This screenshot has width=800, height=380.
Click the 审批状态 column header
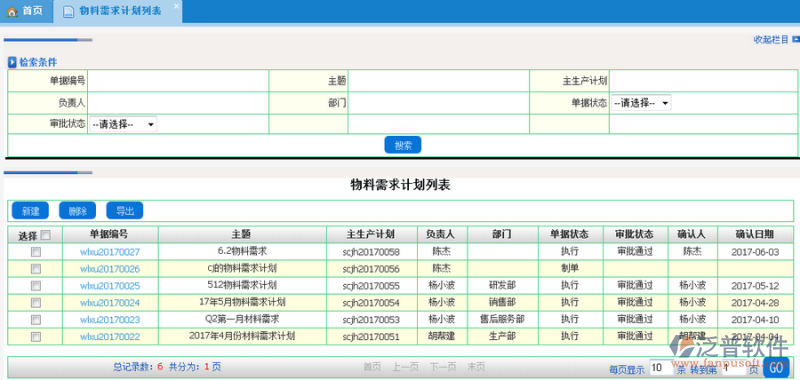(x=635, y=235)
